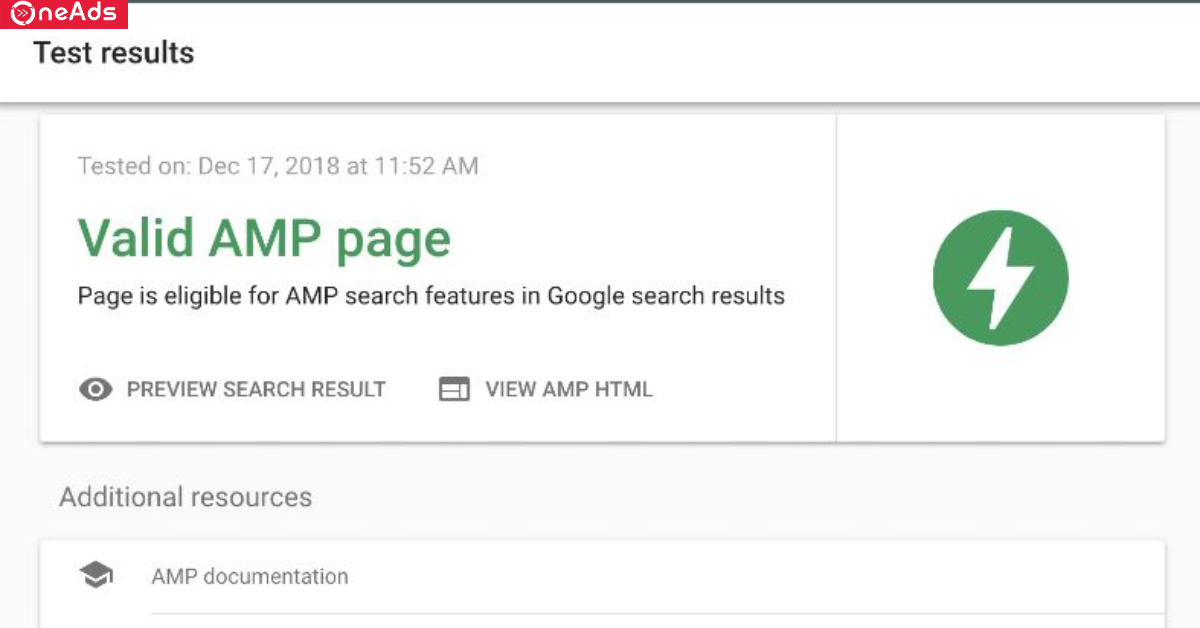The height and width of the screenshot is (628, 1200).
Task: Click the eye icon for search preview
Action: point(96,389)
